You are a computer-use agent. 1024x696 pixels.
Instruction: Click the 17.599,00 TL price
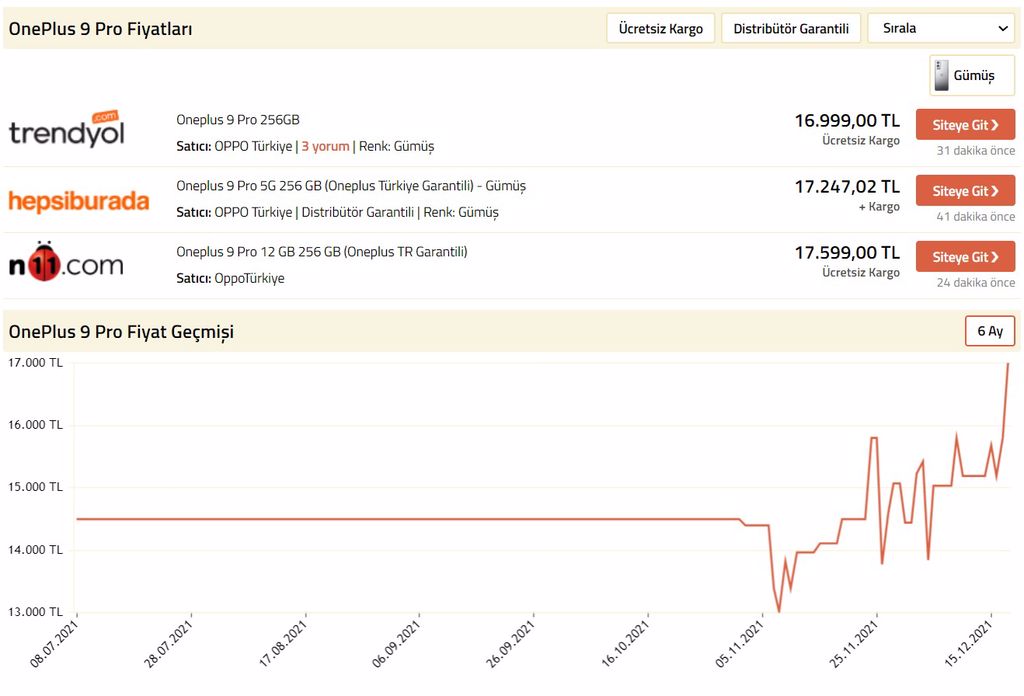[x=847, y=253]
